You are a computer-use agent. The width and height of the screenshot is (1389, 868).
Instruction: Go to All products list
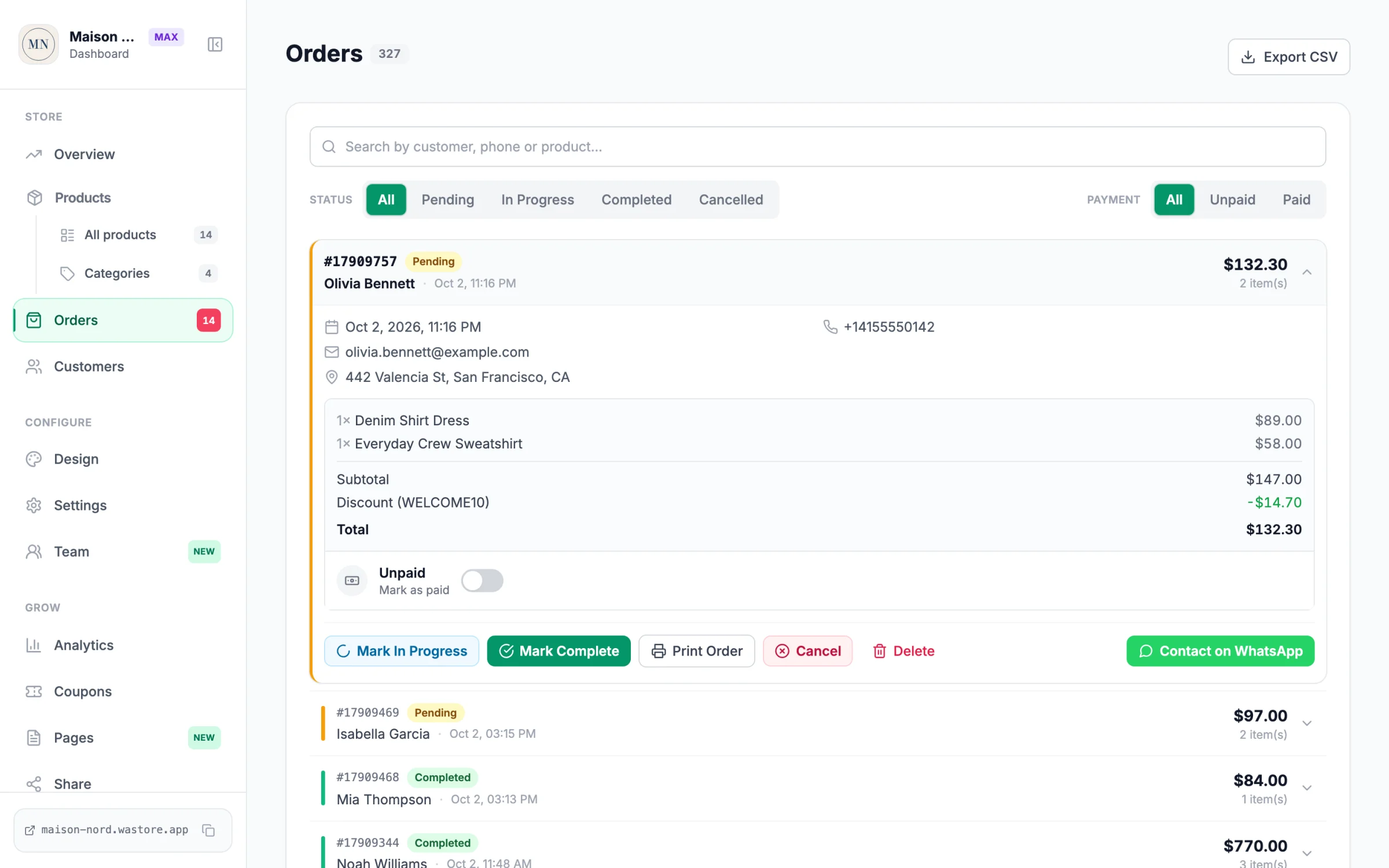click(x=138, y=235)
